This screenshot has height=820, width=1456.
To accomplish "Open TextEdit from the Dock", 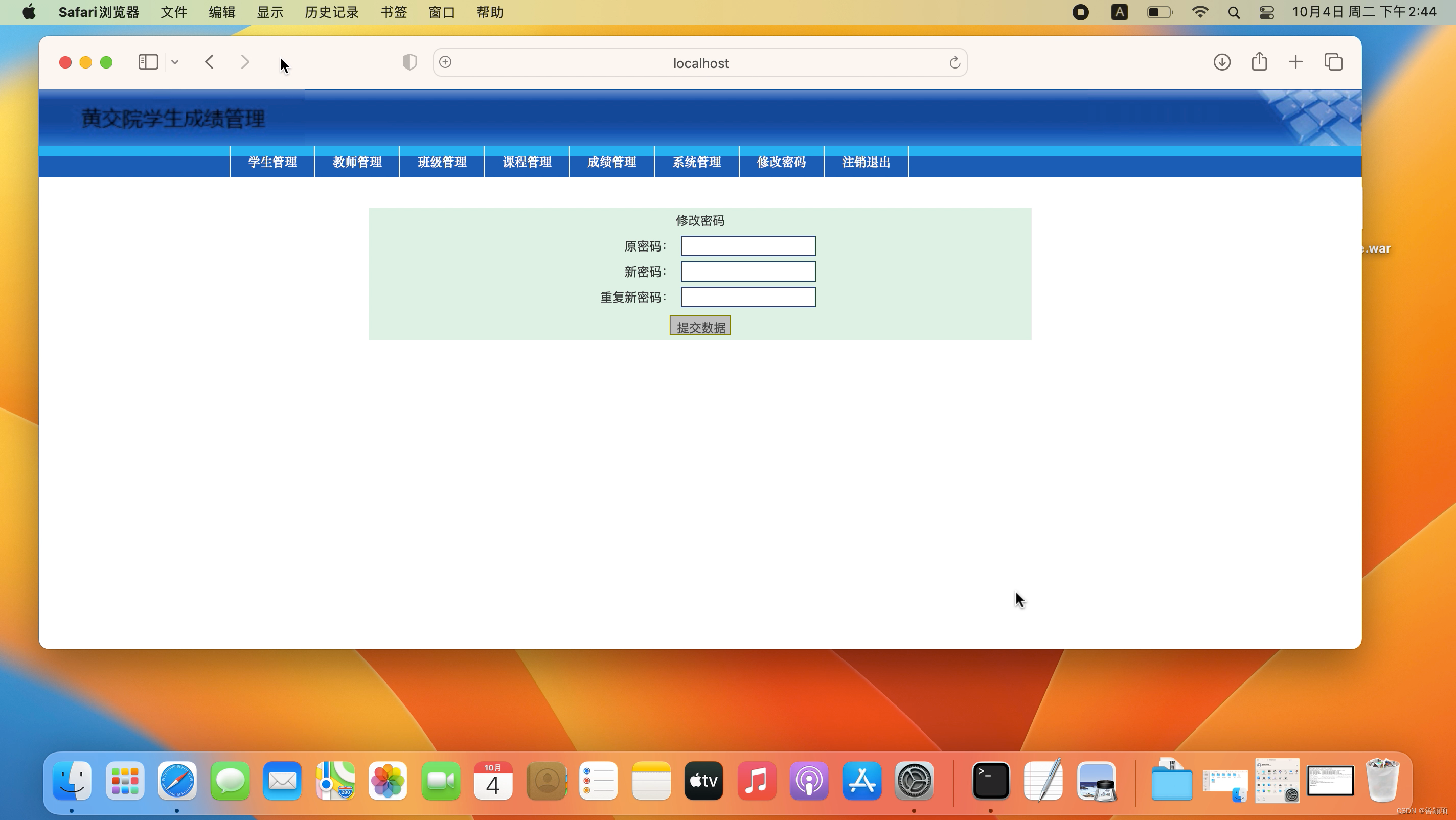I will 1043,781.
